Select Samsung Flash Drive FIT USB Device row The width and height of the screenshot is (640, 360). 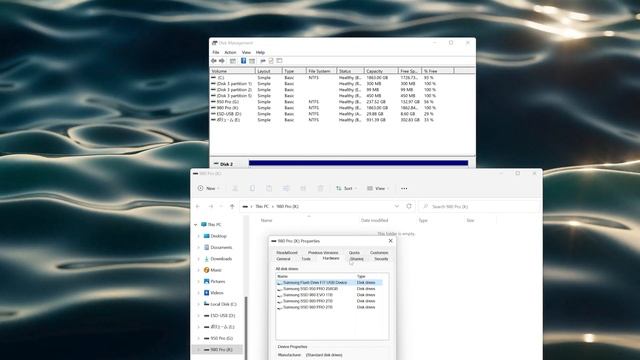point(329,282)
